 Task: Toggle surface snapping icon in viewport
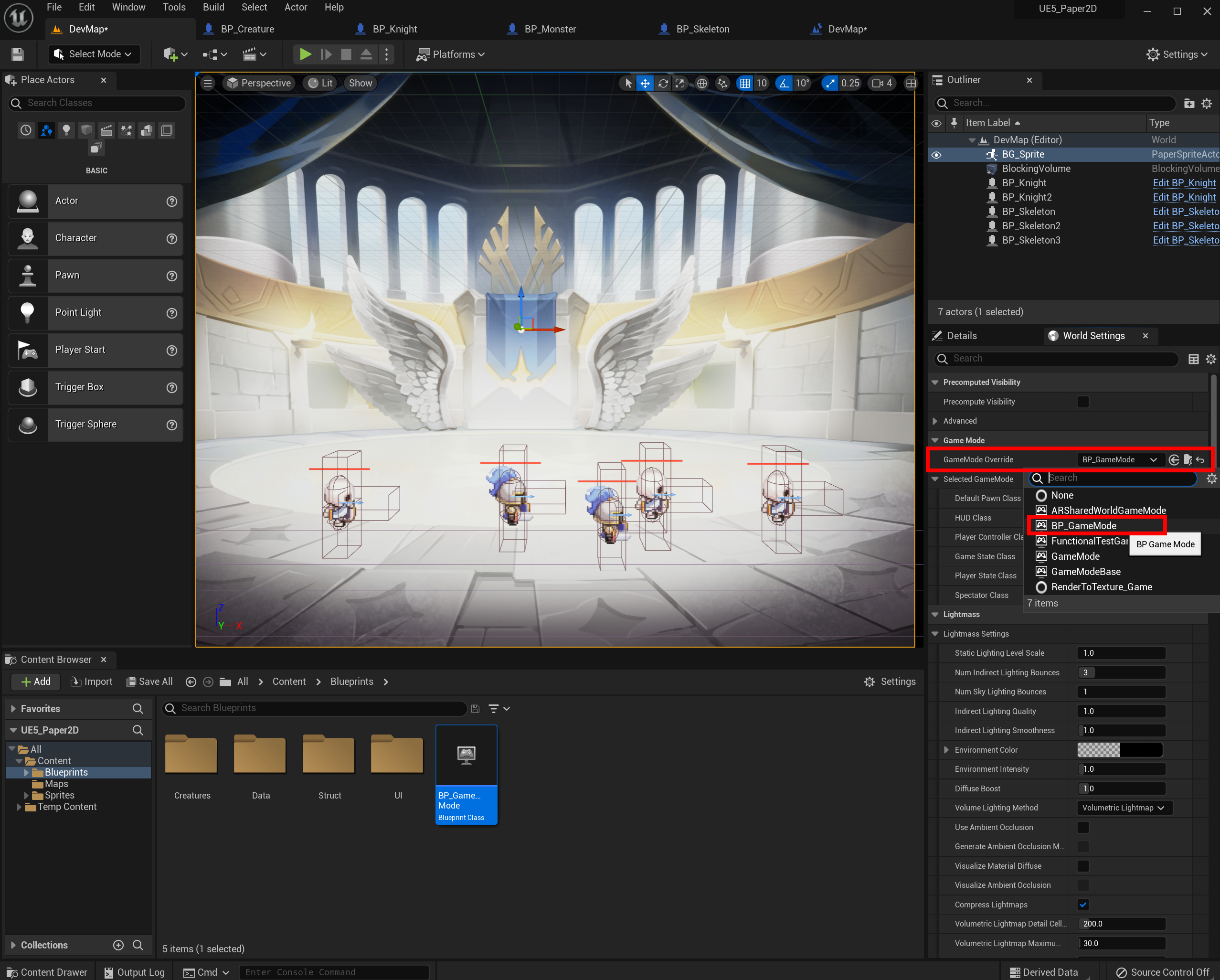pyautogui.click(x=722, y=83)
